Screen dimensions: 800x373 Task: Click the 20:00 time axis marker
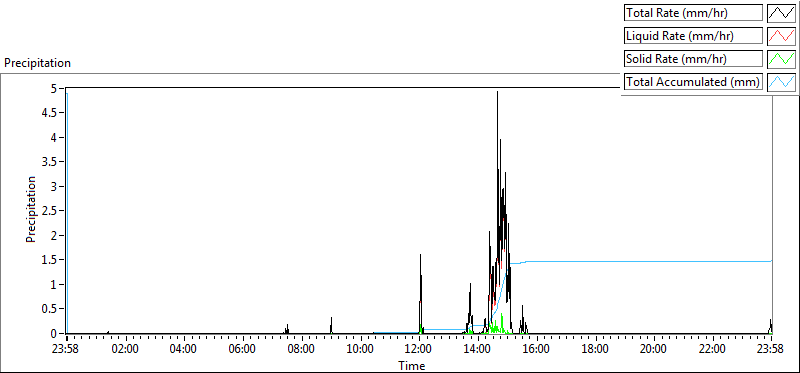coord(654,350)
